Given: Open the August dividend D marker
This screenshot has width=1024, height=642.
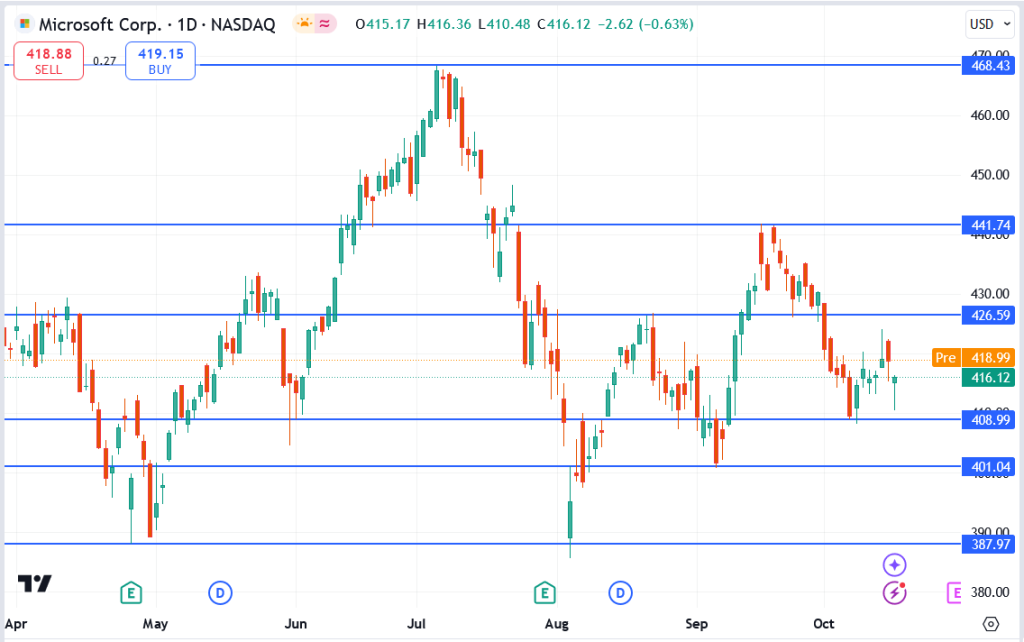Looking at the screenshot, I should [620, 593].
